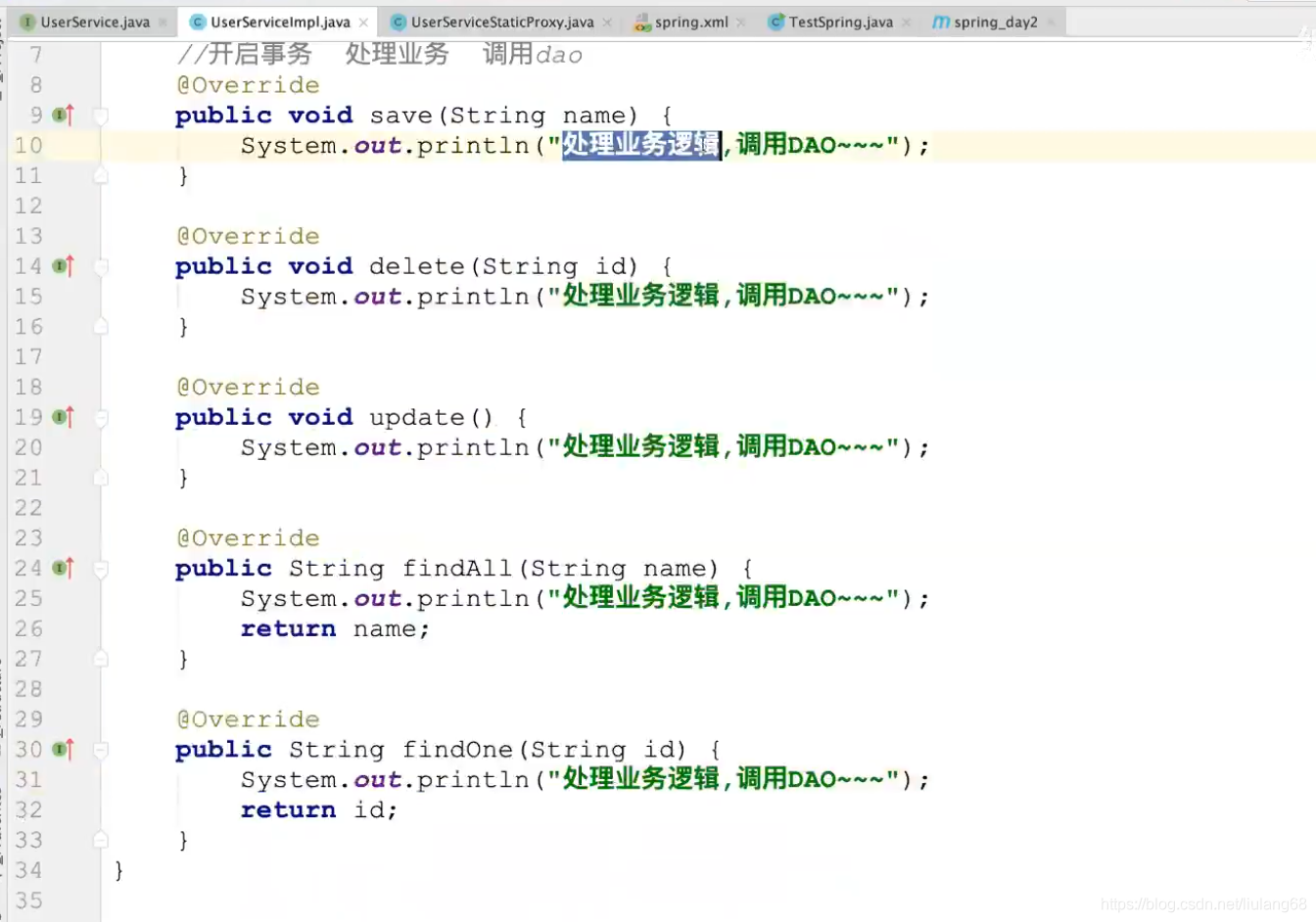Click the println string on line 25
1316x922 pixels.
pos(724,598)
